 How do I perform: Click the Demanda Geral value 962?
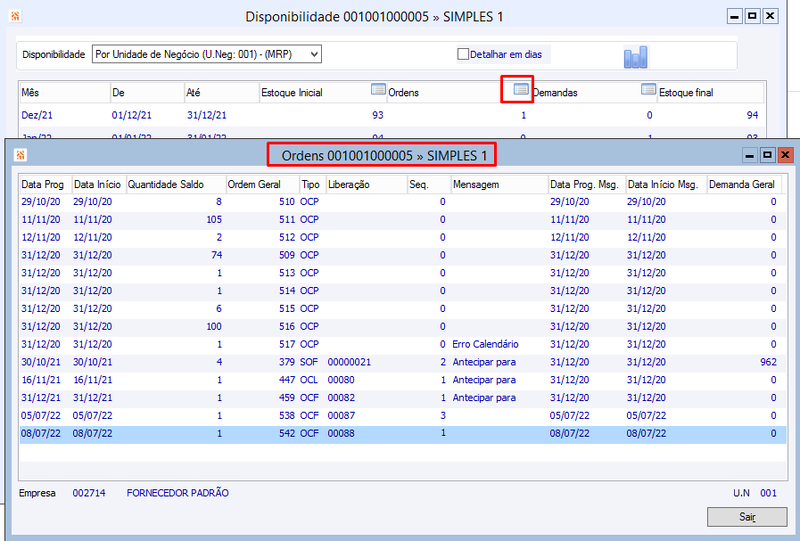[768, 362]
